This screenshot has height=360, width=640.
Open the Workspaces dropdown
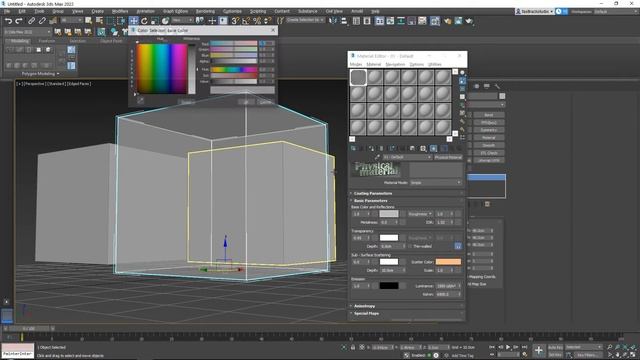tap(616, 11)
